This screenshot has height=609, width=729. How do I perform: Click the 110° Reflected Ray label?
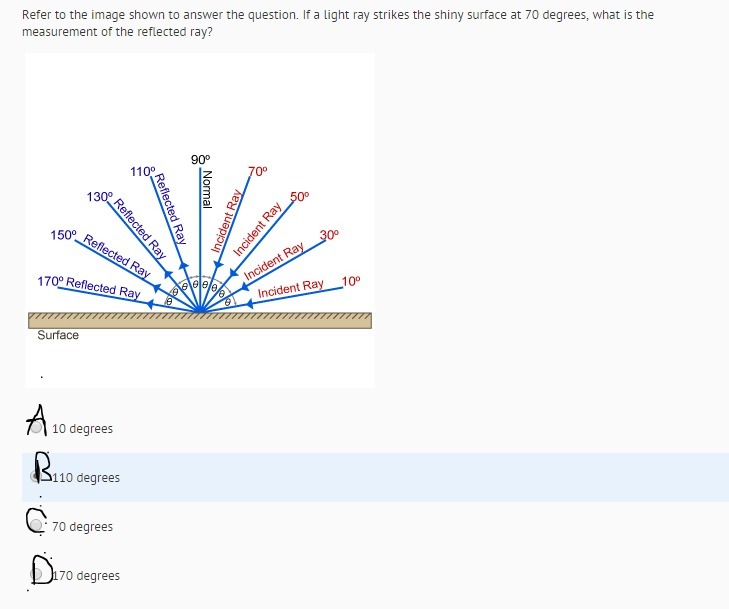tap(142, 172)
